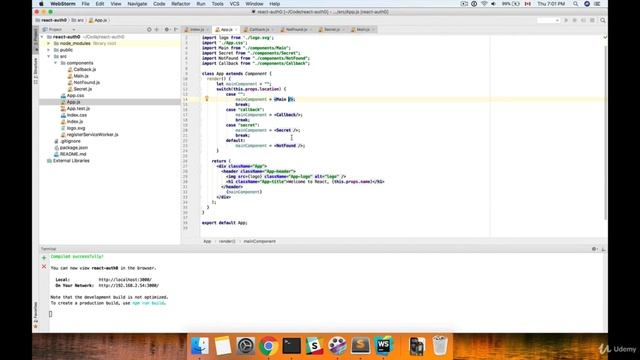Click the search everywhere magnifier in WebStorm toolbar
The height and width of the screenshot is (360, 640).
[x=602, y=20]
